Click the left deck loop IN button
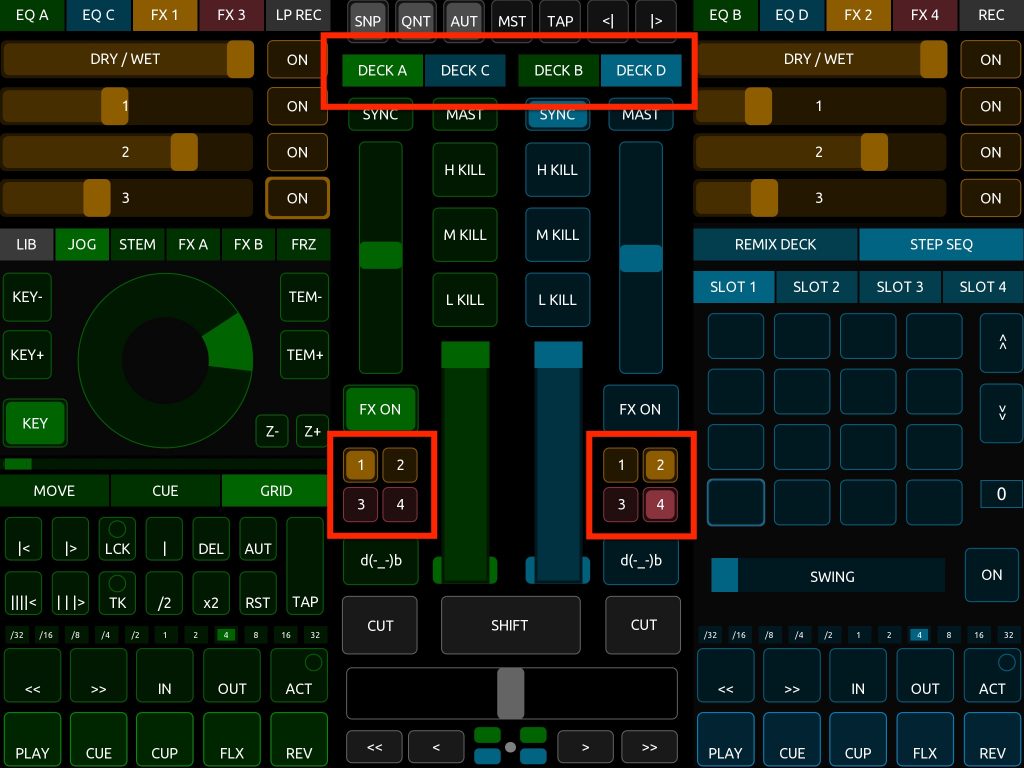Viewport: 1024px width, 768px height. point(165,675)
